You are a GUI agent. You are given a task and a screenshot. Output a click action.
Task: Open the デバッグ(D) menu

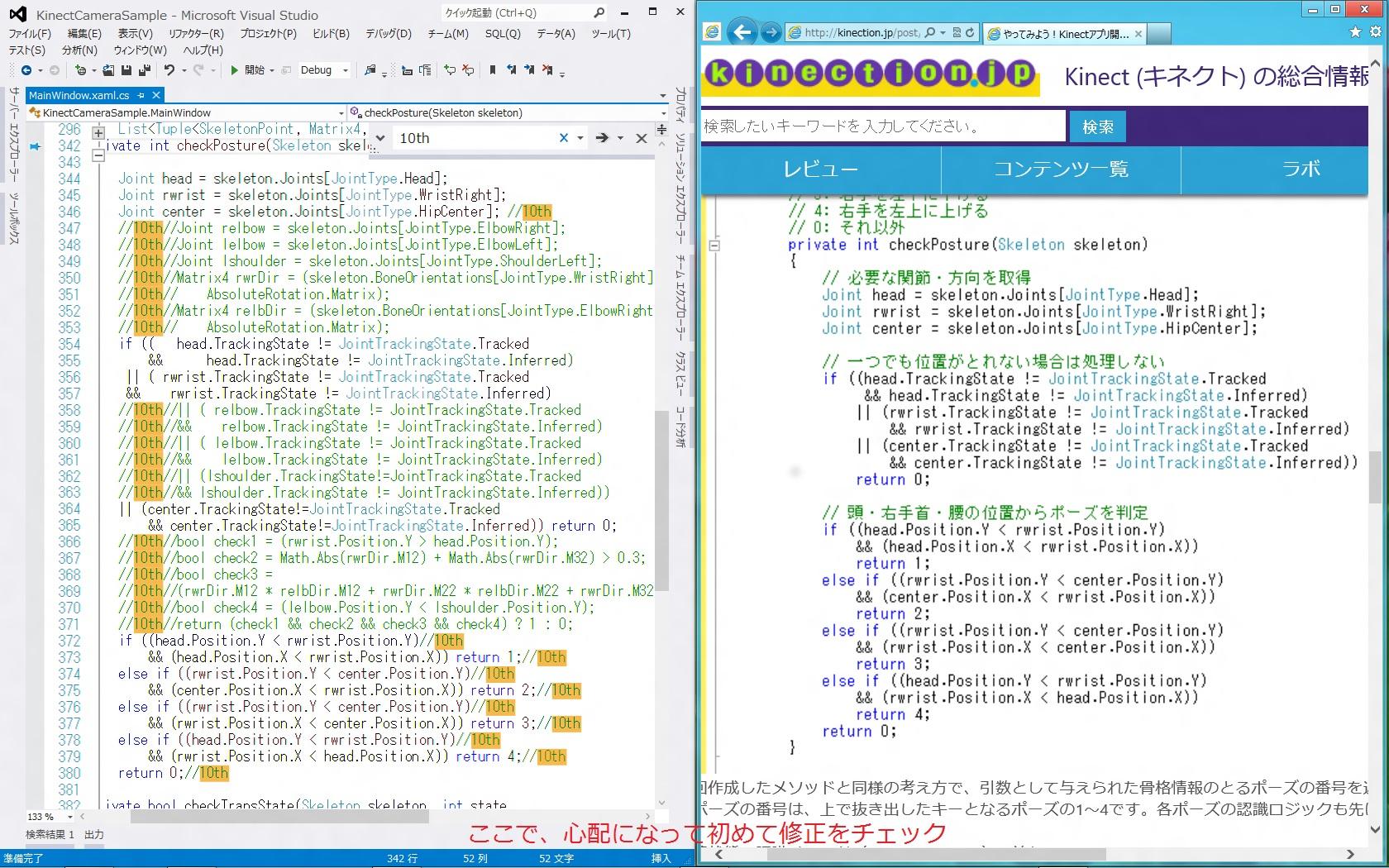tap(388, 34)
